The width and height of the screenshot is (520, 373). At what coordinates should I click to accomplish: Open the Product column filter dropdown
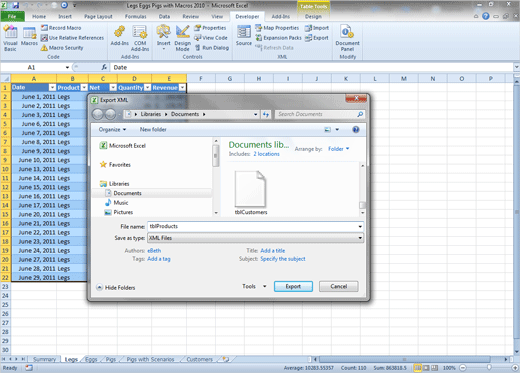click(84, 88)
